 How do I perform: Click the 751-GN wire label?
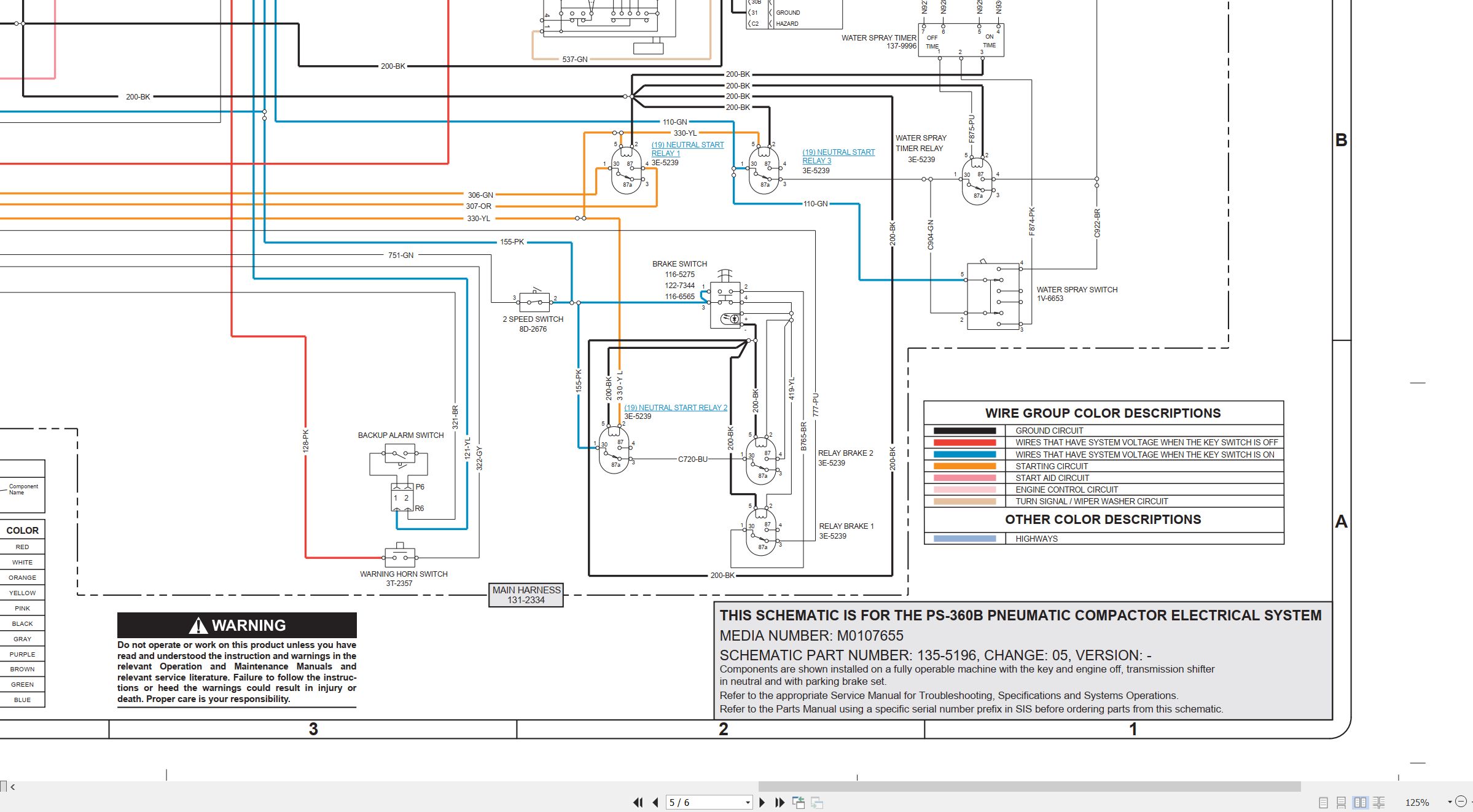pos(400,255)
